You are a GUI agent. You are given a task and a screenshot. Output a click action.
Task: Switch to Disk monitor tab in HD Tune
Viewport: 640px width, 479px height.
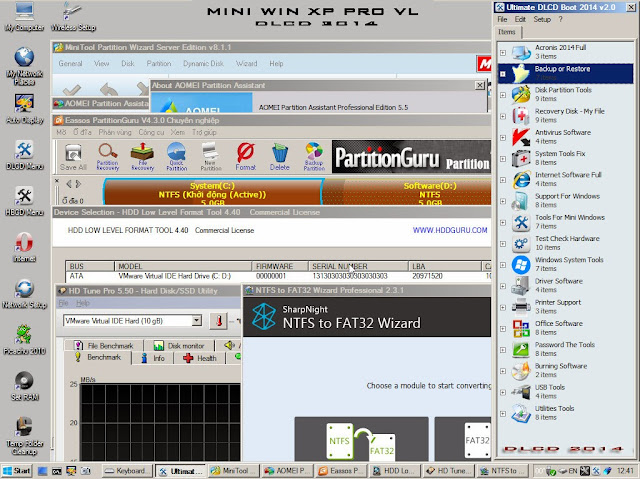[x=179, y=346]
